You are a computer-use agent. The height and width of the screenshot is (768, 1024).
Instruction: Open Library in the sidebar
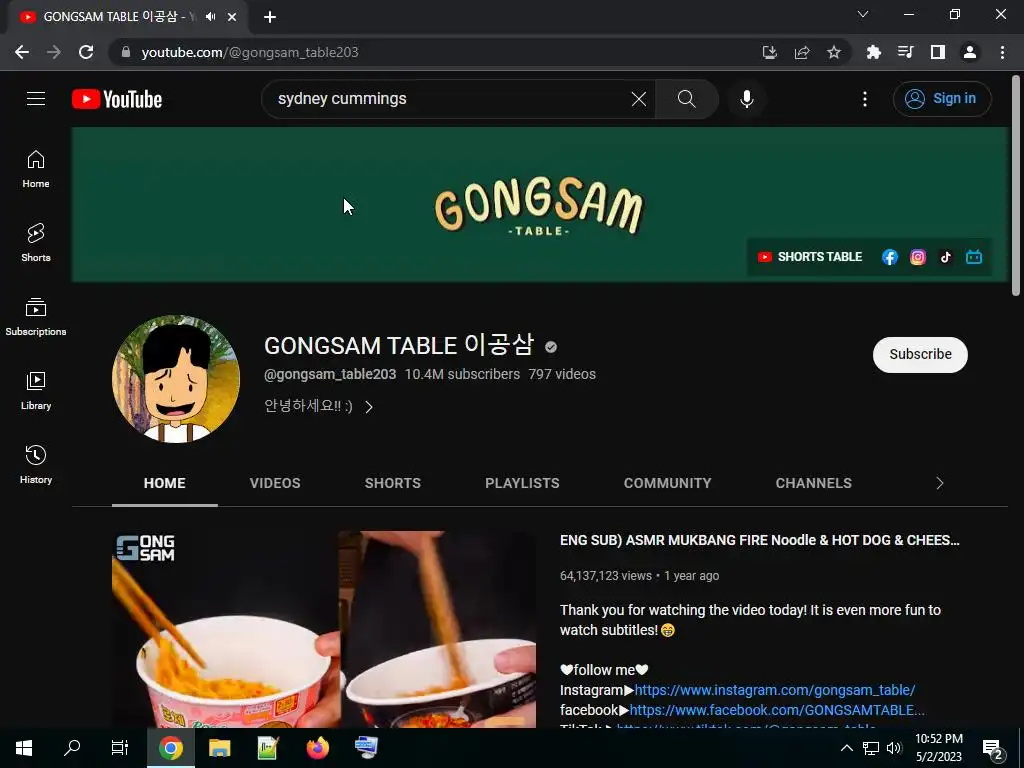point(36,391)
